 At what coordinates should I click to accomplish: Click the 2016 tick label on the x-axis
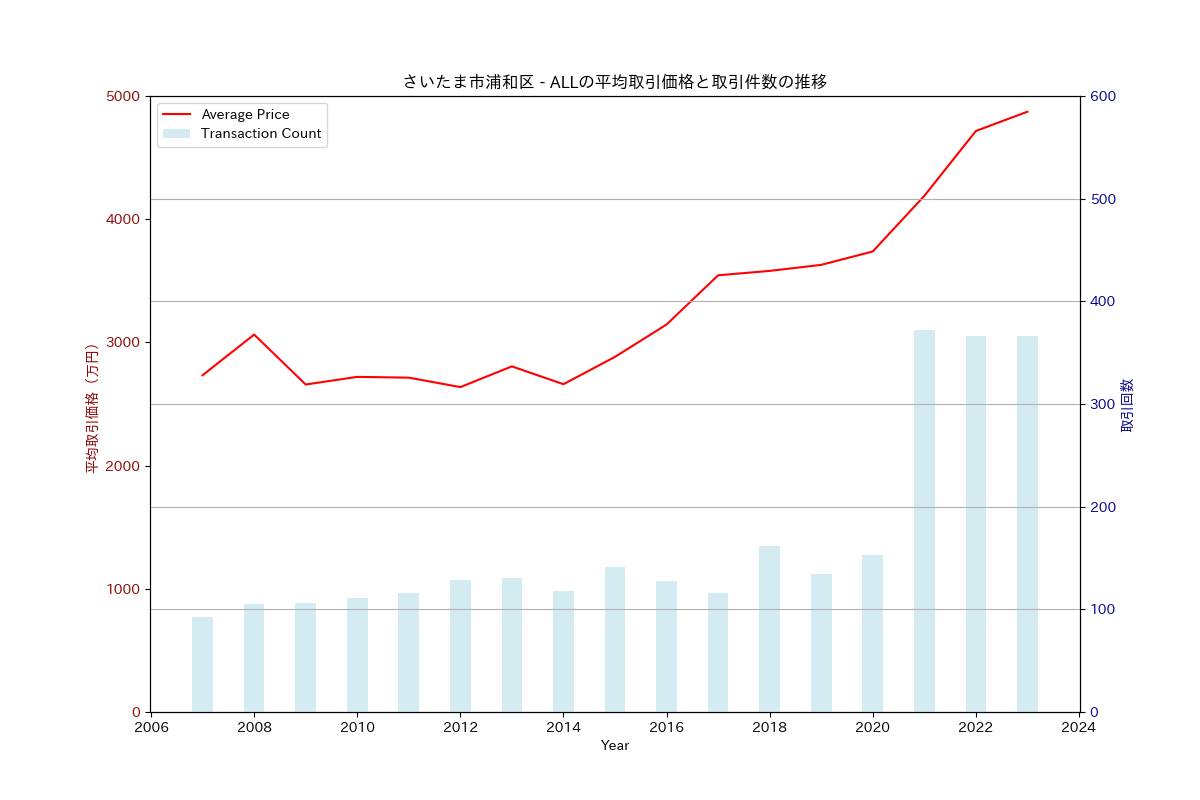click(665, 728)
